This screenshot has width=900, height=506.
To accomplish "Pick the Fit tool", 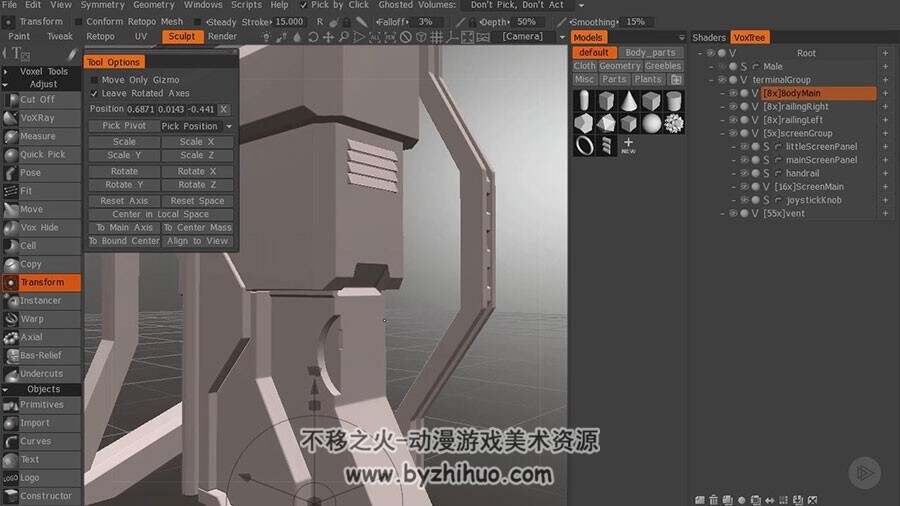I will click(40, 190).
